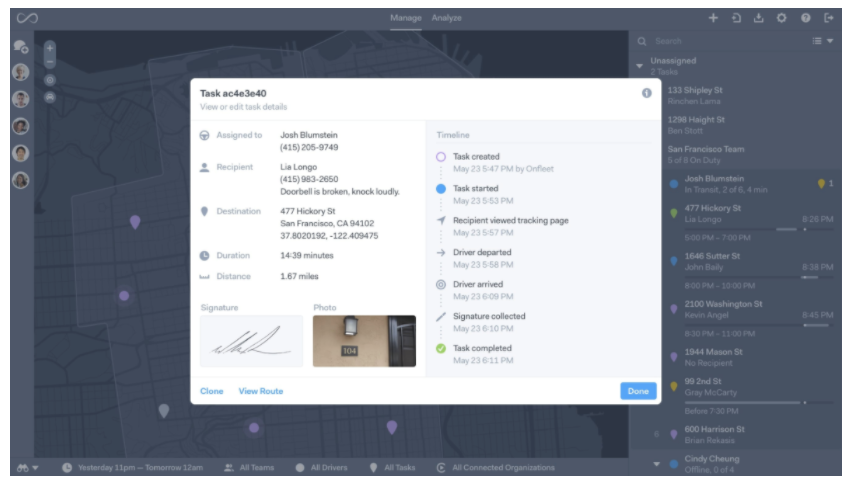The height and width of the screenshot is (488, 858).
Task: Open the All Tasks filter
Action: click(x=392, y=468)
